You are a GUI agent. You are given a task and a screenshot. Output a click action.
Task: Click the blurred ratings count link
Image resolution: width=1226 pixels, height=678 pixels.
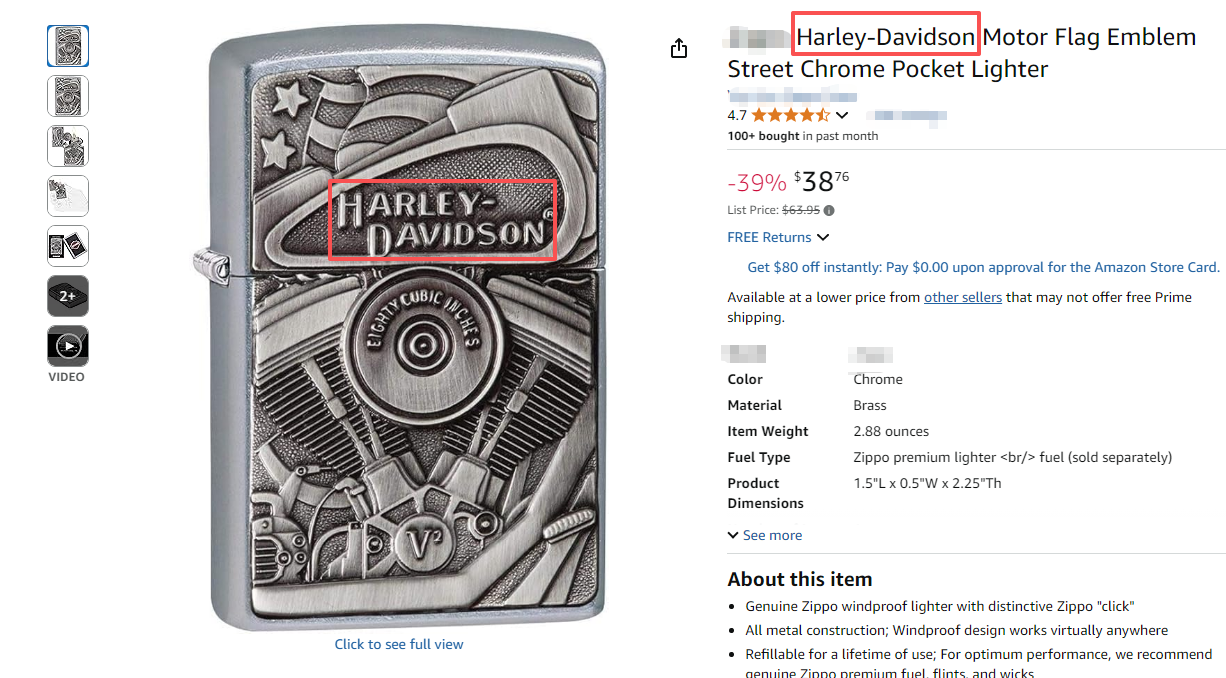[x=906, y=116]
